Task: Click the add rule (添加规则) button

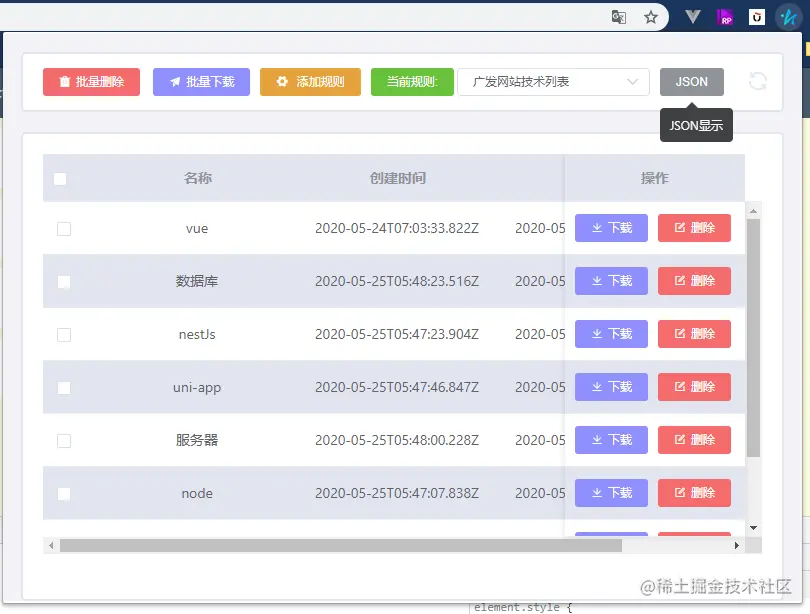Action: click(310, 82)
